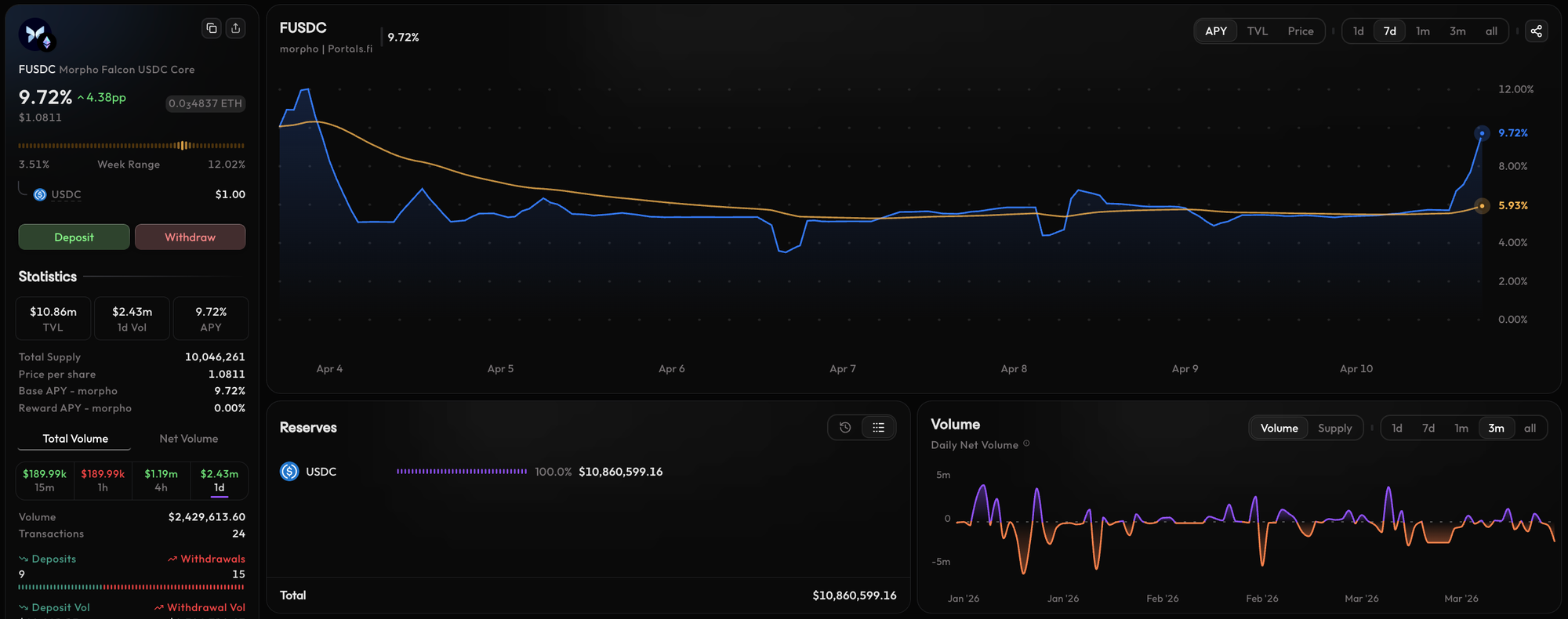Click the Deposits trend icon
The height and width of the screenshot is (619, 1568).
click(24, 559)
